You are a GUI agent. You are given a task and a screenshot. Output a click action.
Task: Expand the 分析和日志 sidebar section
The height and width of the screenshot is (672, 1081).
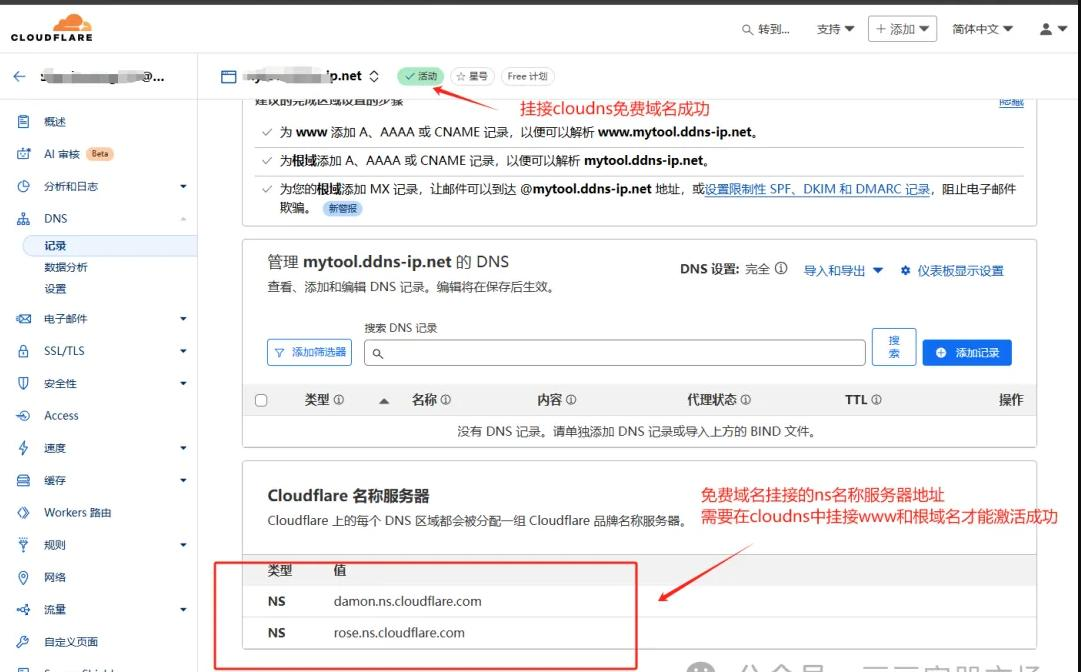point(183,186)
